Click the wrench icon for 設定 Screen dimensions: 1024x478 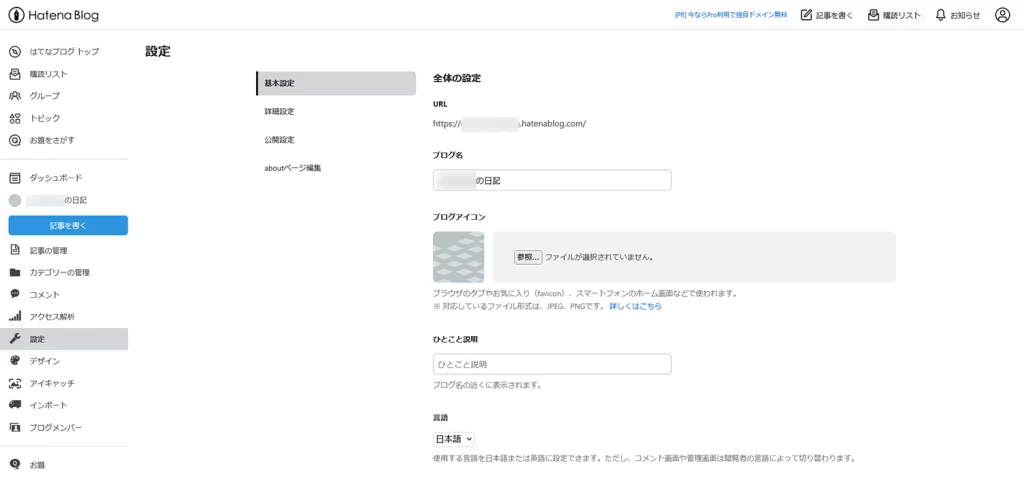[x=15, y=339]
